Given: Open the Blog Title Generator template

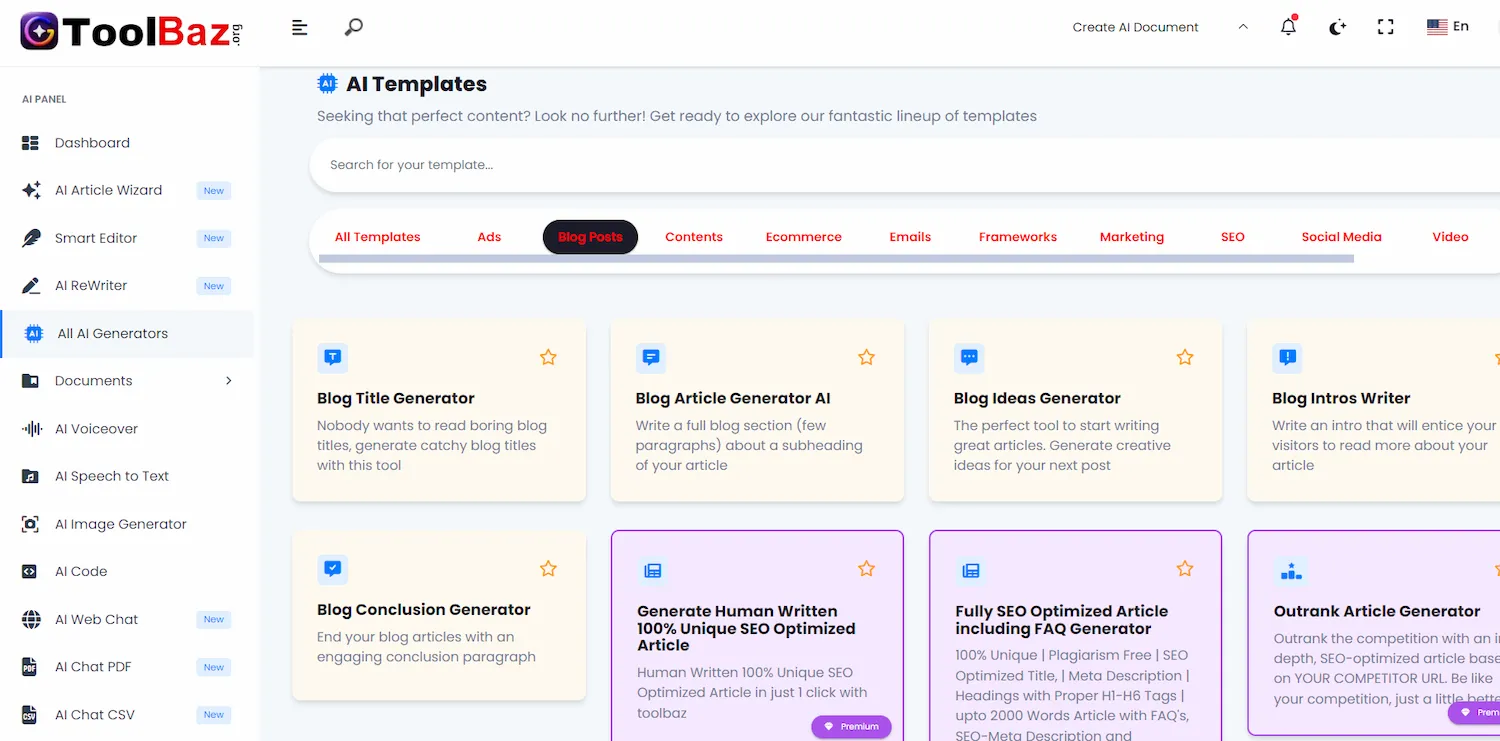Looking at the screenshot, I should (439, 411).
